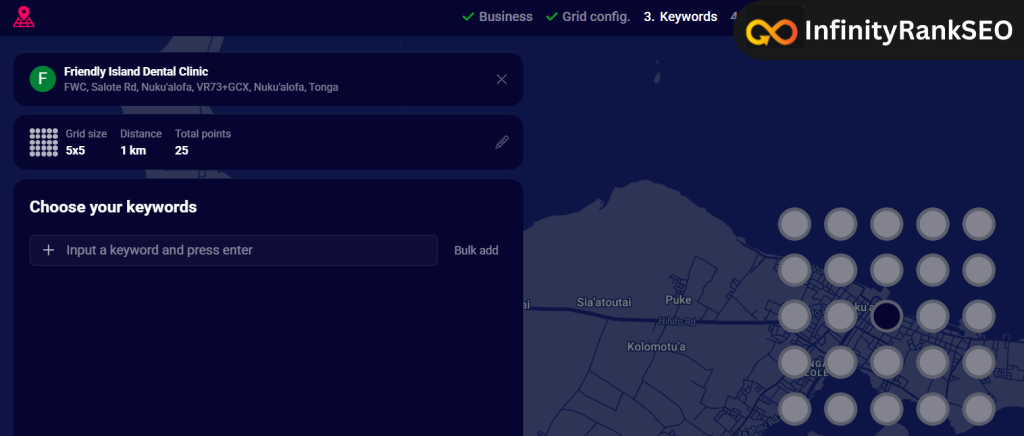Select the 3. Keywords step
The width and height of the screenshot is (1024, 436).
pos(680,17)
